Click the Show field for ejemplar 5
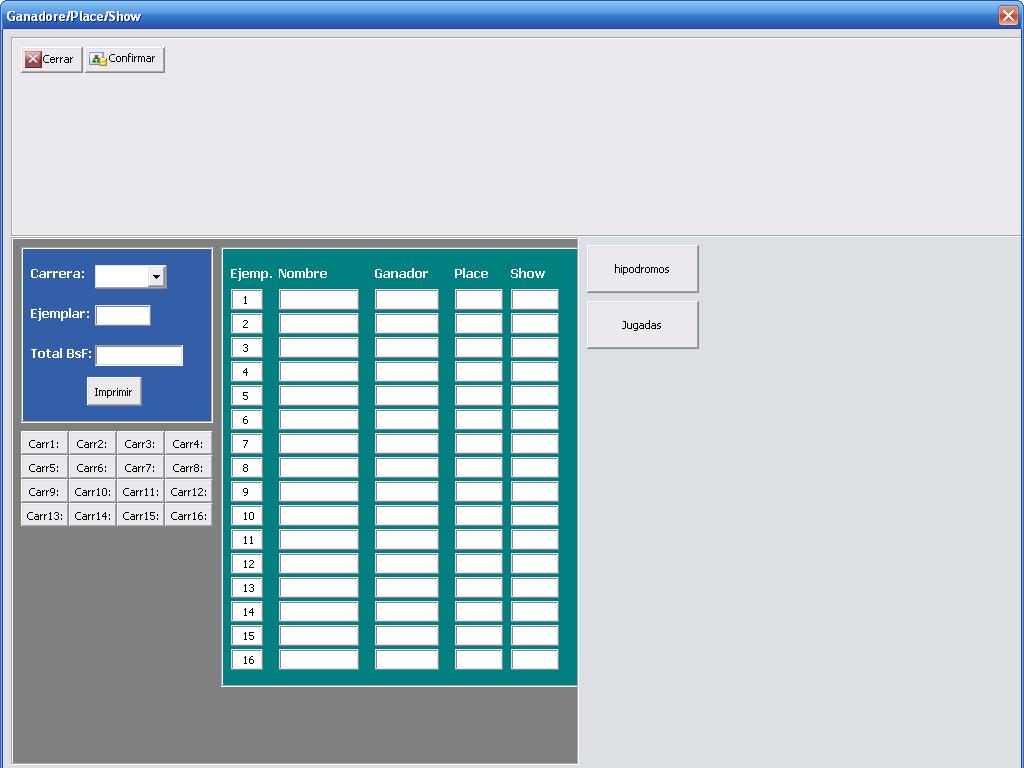This screenshot has width=1024, height=768. (x=534, y=396)
